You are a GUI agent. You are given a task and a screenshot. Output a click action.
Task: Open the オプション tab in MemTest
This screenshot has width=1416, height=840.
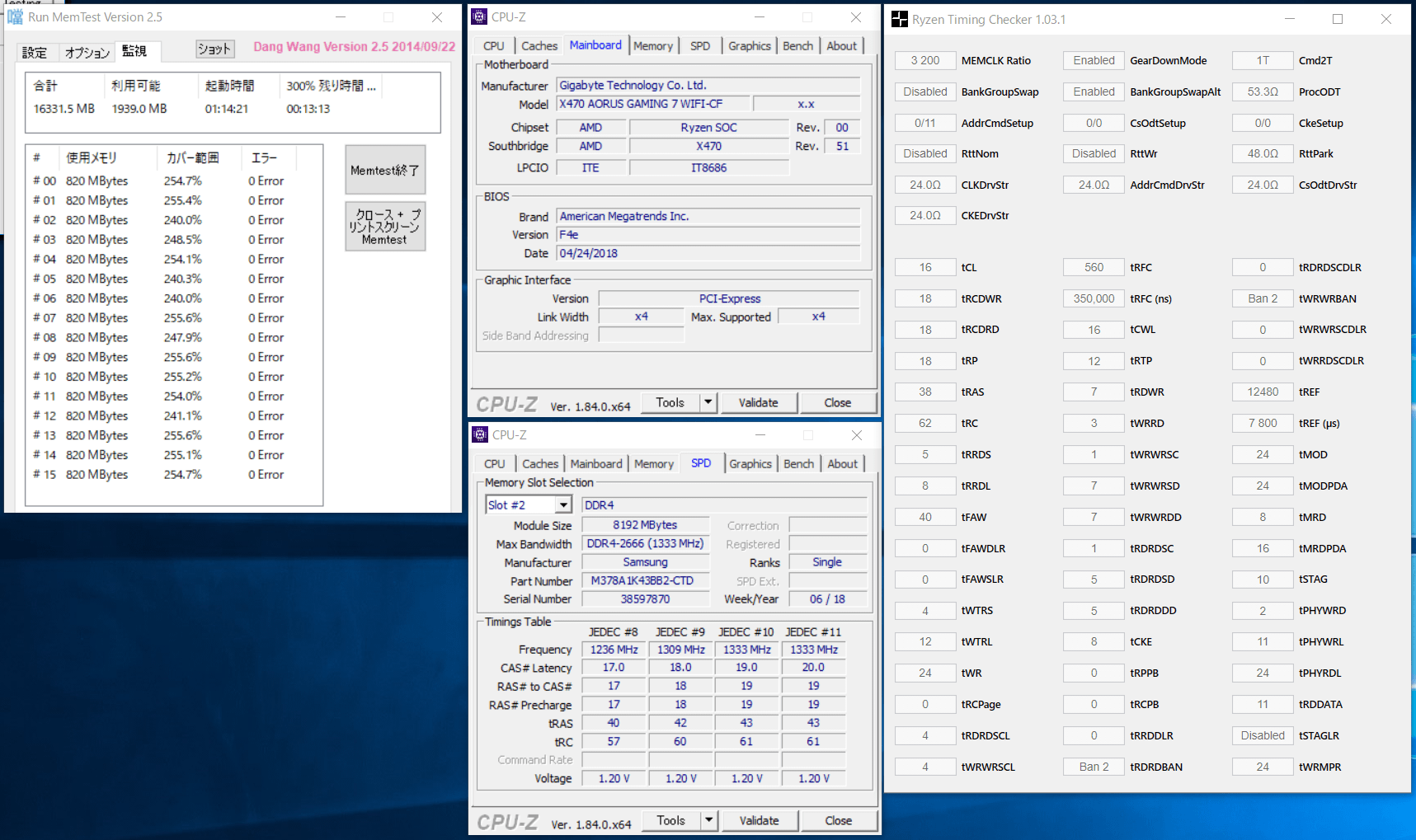pyautogui.click(x=87, y=53)
